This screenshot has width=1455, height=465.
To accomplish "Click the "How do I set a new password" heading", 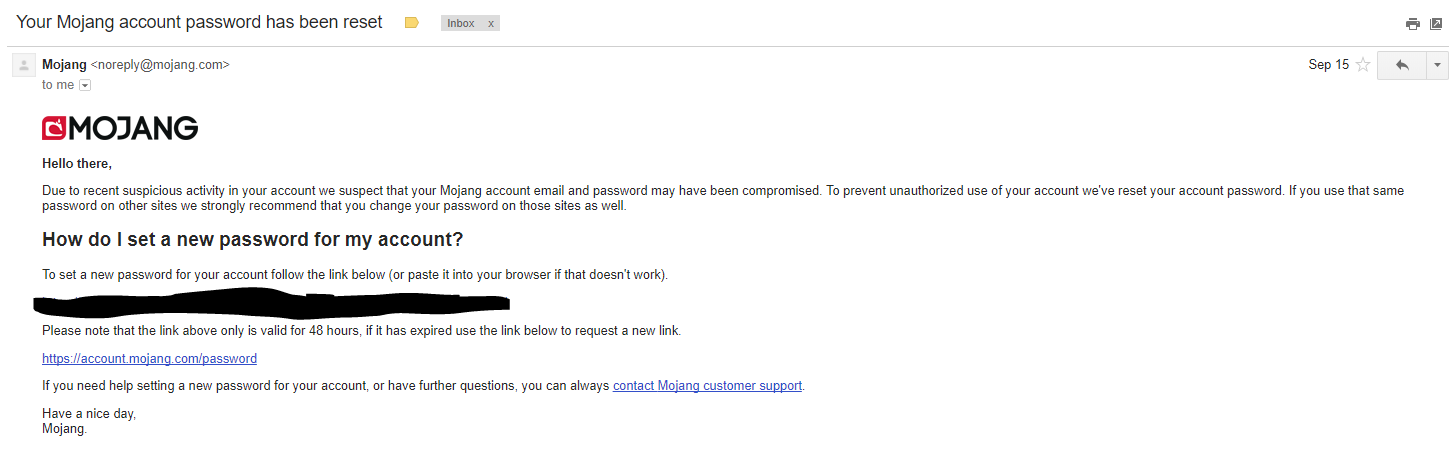I will pyautogui.click(x=253, y=240).
